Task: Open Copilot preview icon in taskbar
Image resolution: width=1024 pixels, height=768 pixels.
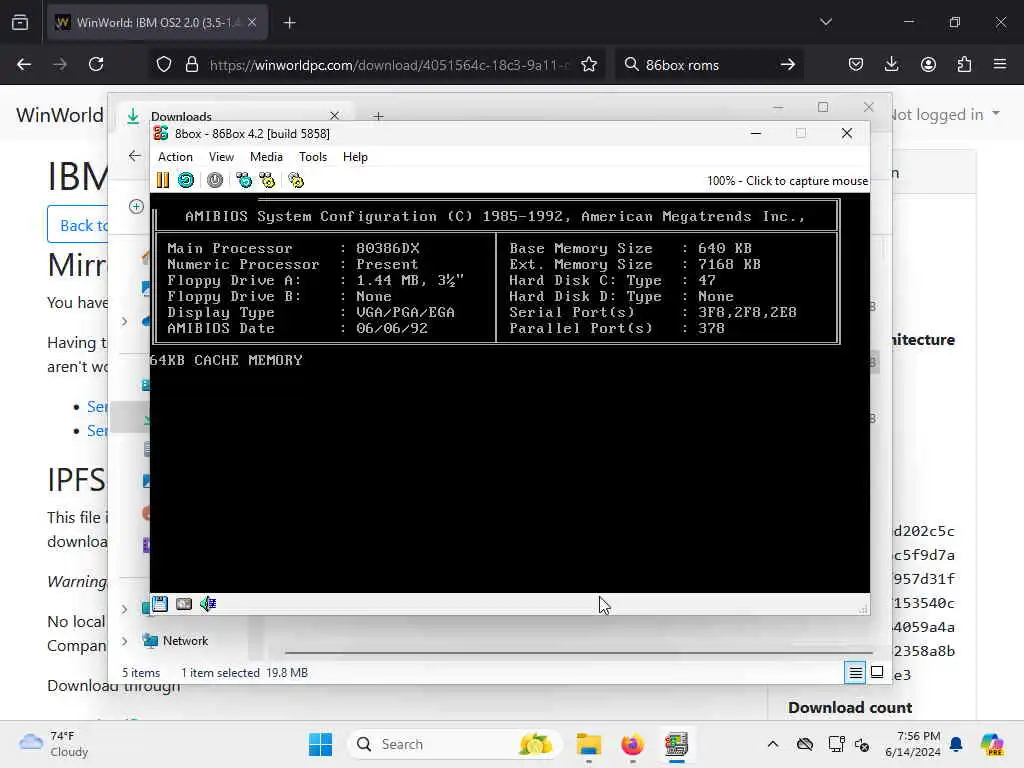Action: tap(992, 744)
